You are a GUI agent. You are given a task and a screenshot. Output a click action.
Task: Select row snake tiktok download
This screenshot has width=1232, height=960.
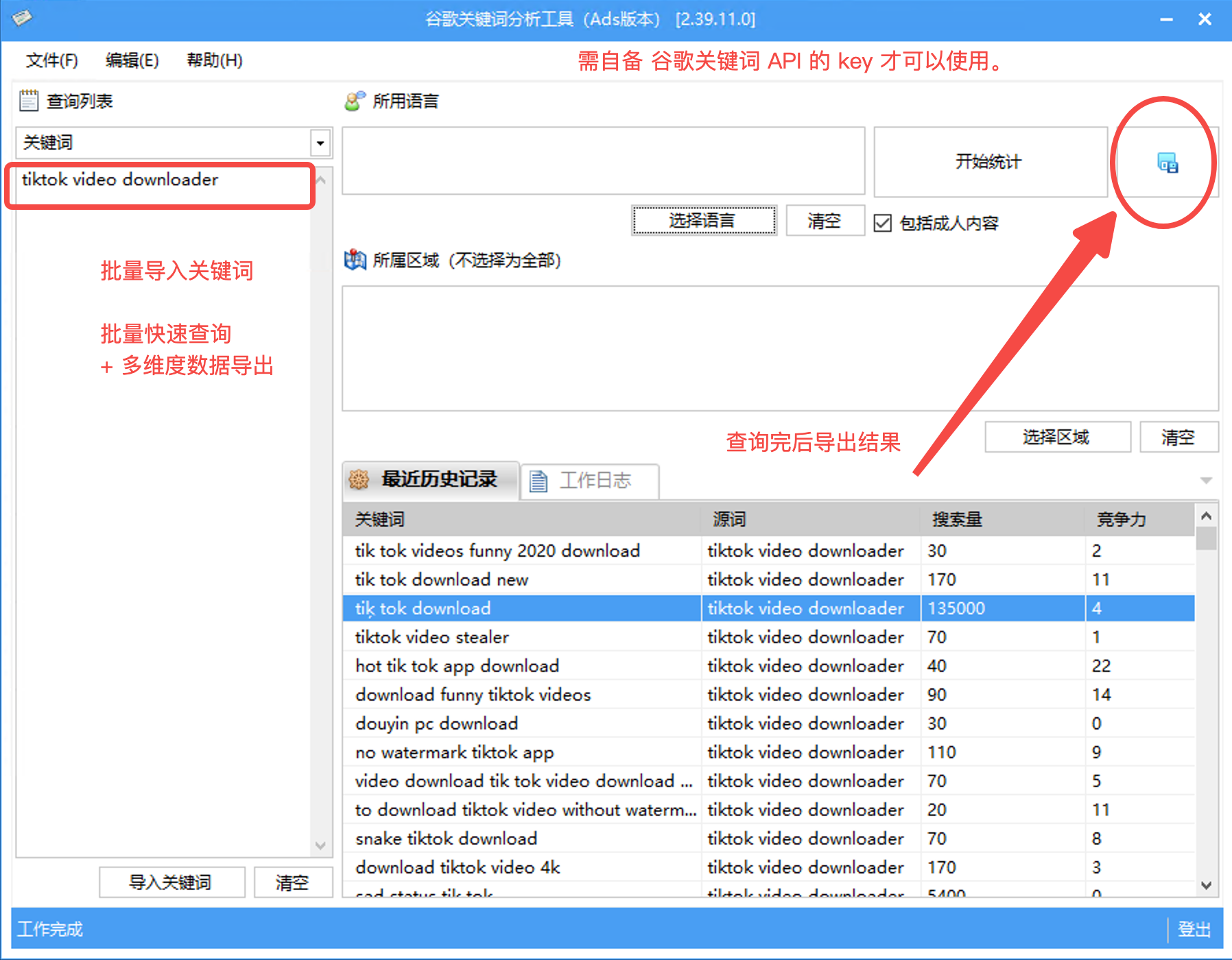point(768,839)
